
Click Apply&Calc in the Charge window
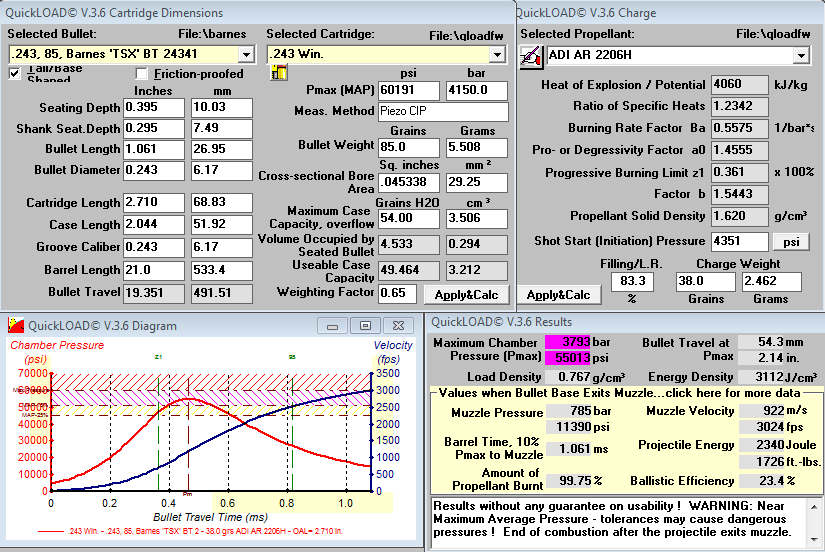click(x=558, y=295)
